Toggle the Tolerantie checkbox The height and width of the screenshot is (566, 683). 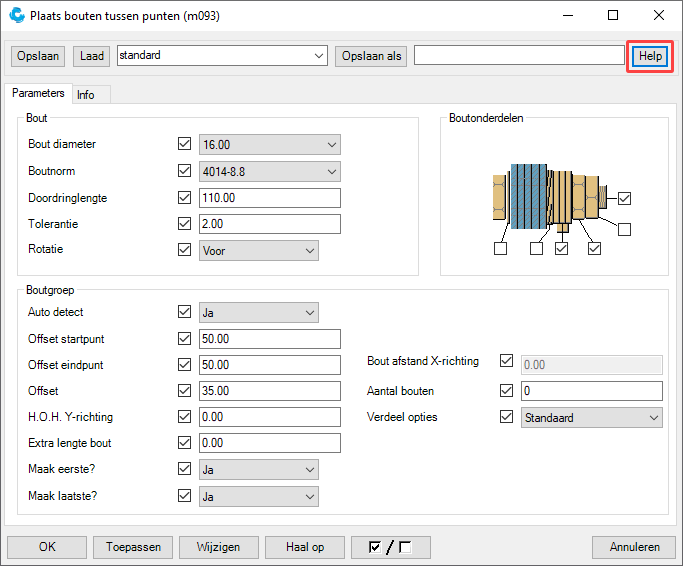(x=184, y=223)
